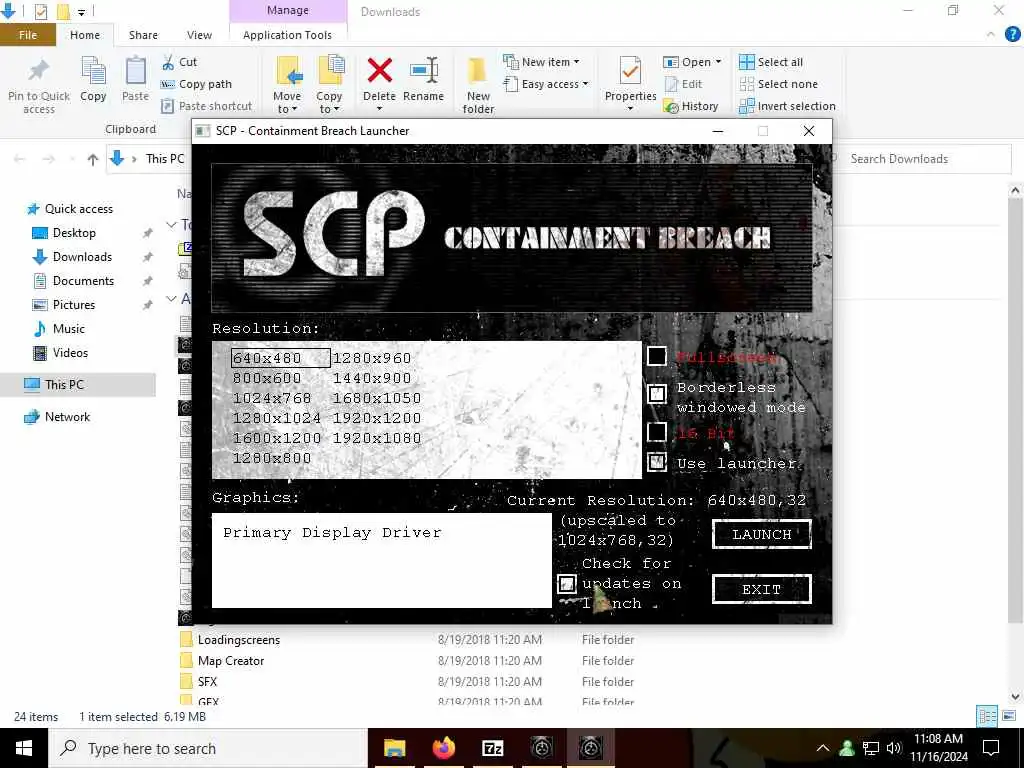Screen dimensions: 1024x768
Task: Select the Map Creator folder
Action: pos(231,661)
